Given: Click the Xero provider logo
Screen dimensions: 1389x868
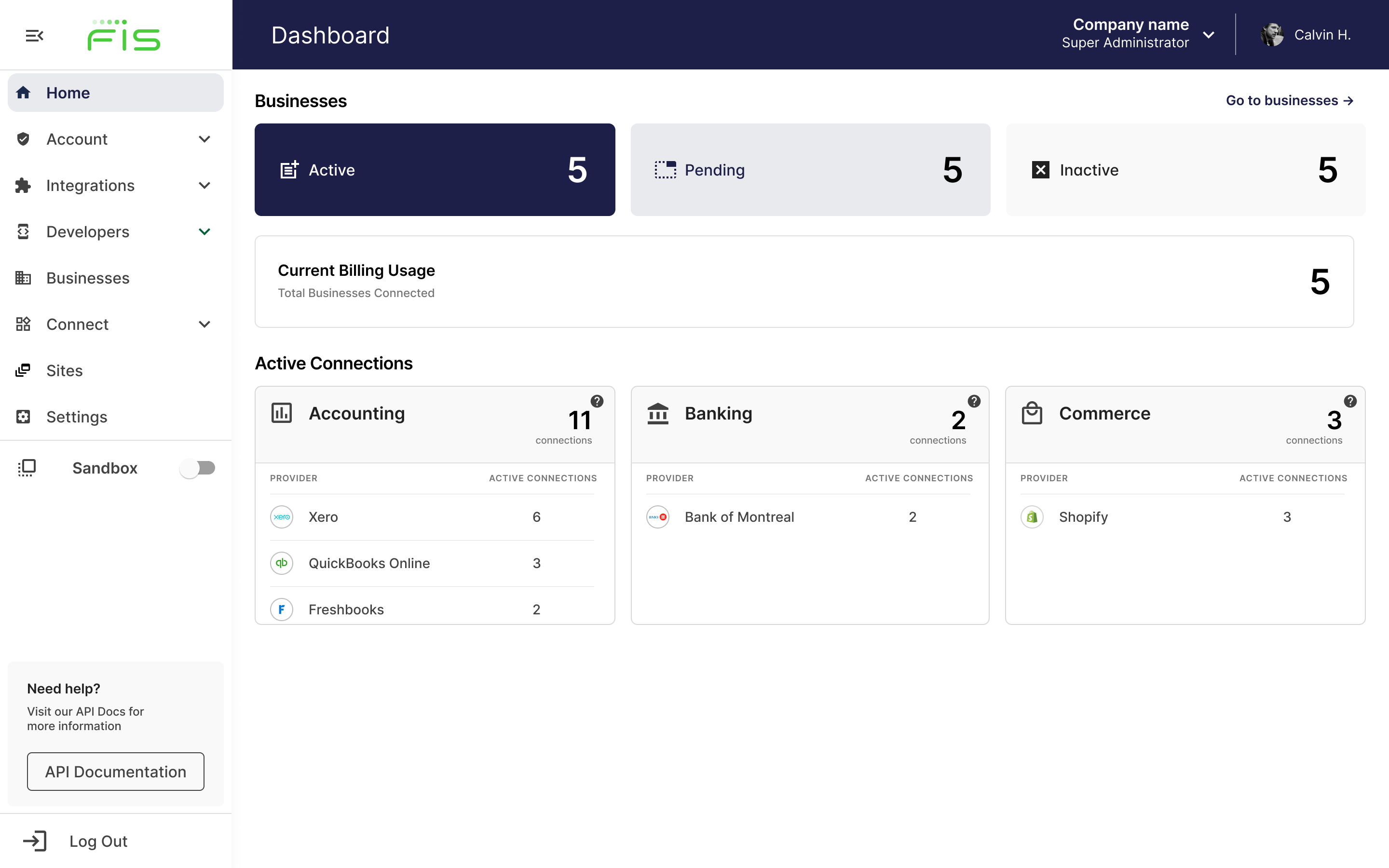Looking at the screenshot, I should (x=281, y=516).
